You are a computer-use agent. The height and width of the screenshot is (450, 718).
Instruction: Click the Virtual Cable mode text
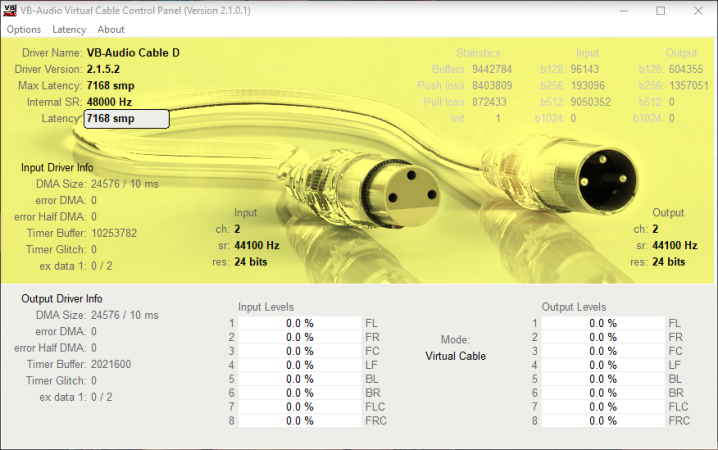point(455,355)
